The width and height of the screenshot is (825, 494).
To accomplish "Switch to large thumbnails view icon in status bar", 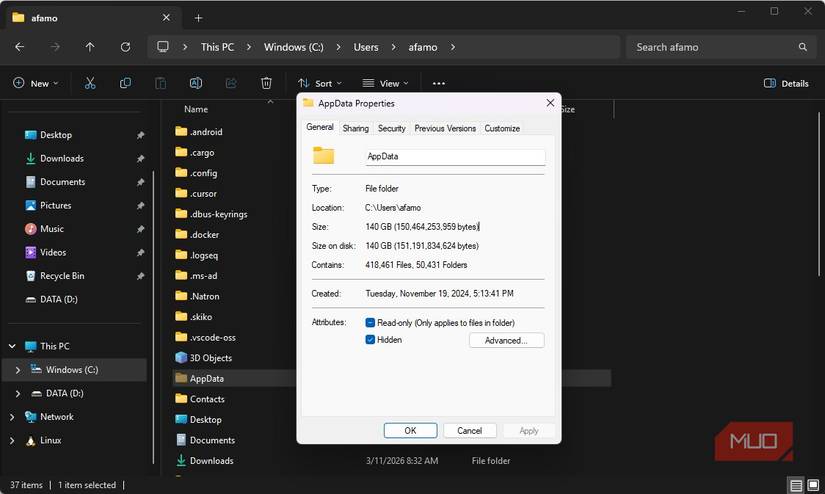I will tap(813, 485).
